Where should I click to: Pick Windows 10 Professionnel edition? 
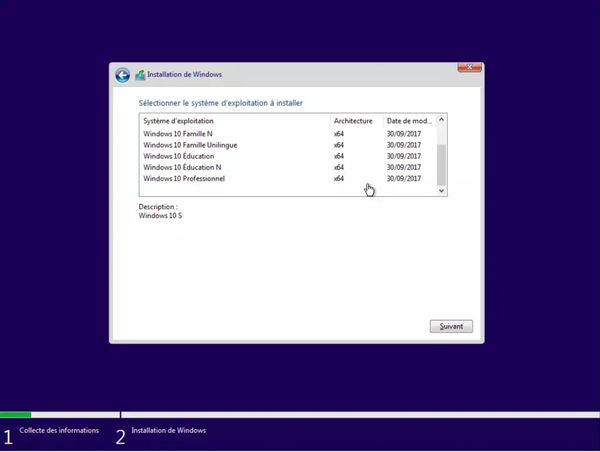(288, 178)
